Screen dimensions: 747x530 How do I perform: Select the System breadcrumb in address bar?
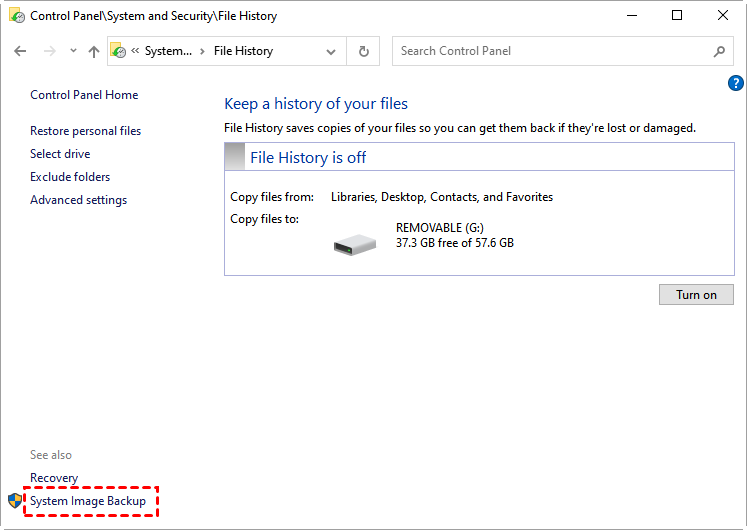point(166,51)
